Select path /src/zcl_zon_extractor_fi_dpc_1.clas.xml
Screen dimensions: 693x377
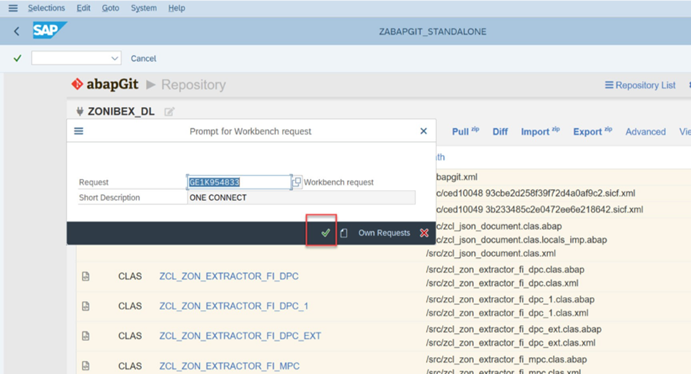tap(507, 313)
